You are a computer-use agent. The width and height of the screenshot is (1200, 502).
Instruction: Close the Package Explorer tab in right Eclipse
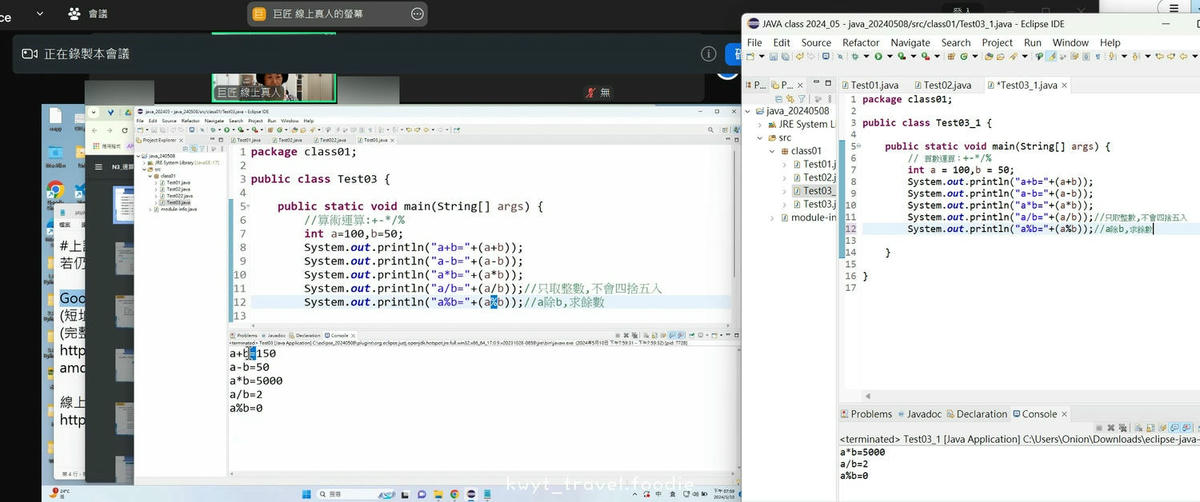800,85
